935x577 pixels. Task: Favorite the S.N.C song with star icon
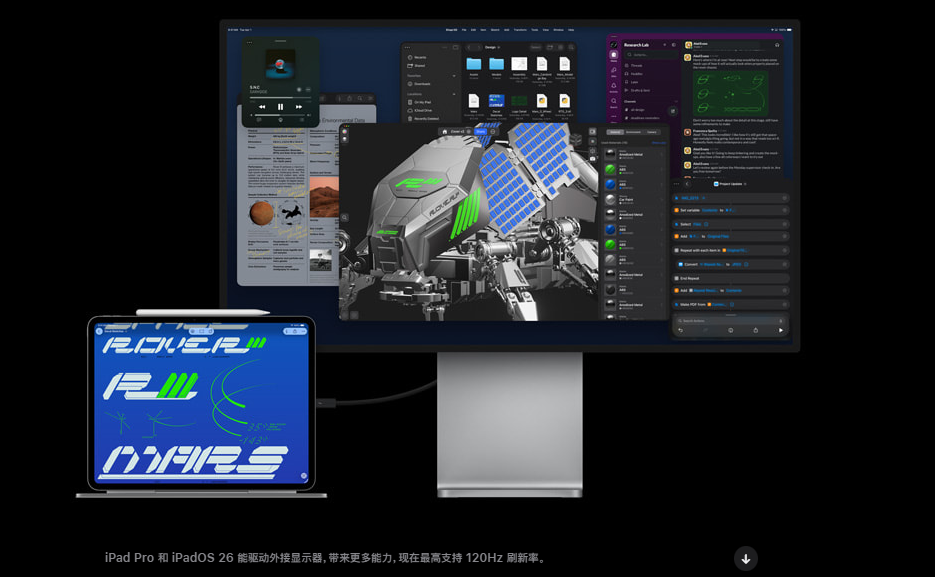click(299, 89)
